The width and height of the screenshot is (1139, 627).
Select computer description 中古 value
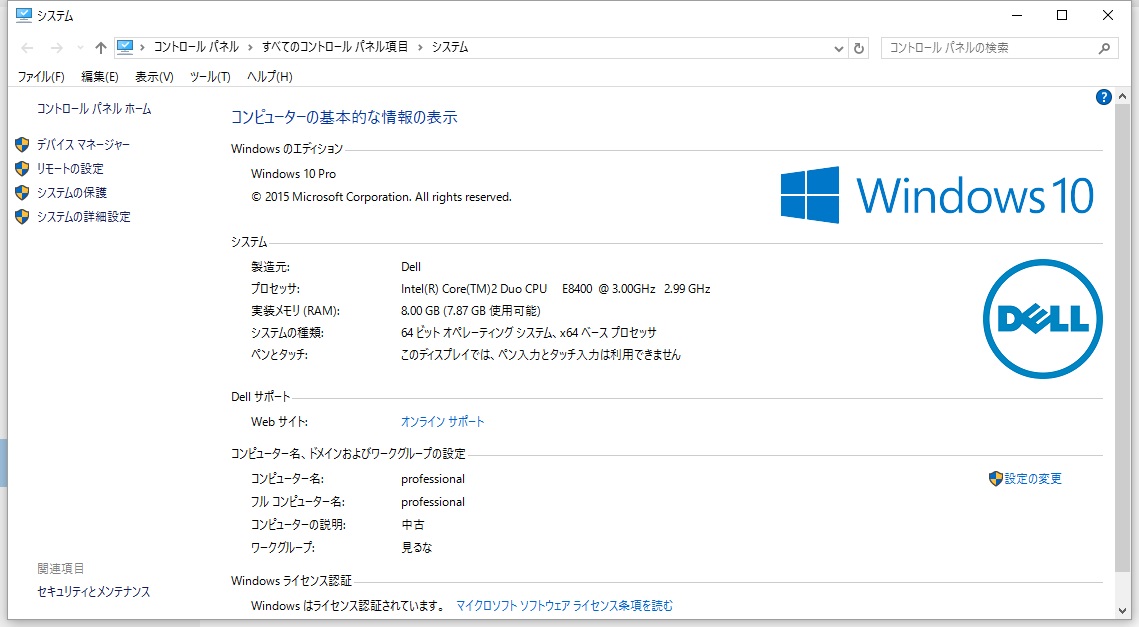pos(413,525)
